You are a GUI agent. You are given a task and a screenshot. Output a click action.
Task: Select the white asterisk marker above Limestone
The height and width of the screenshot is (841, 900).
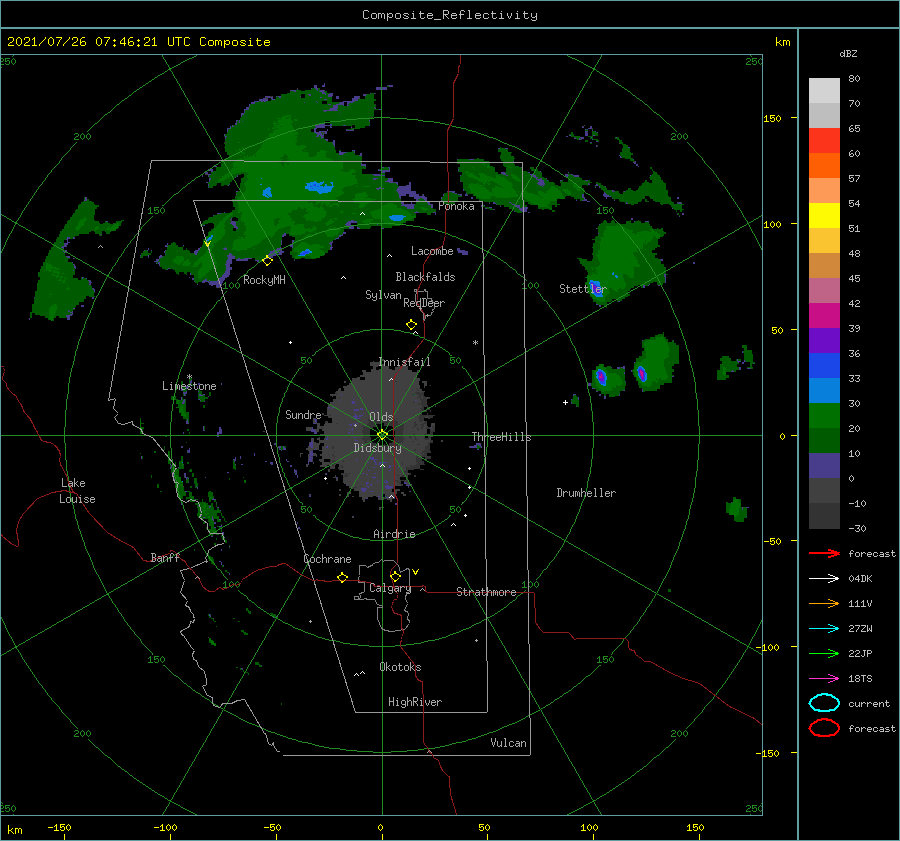click(189, 377)
